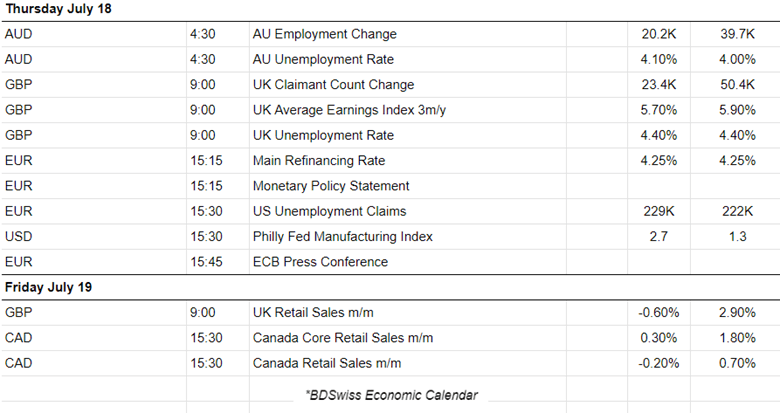This screenshot has height=413, width=780.
Task: Click the 39.7K value cell
Action: coord(733,34)
